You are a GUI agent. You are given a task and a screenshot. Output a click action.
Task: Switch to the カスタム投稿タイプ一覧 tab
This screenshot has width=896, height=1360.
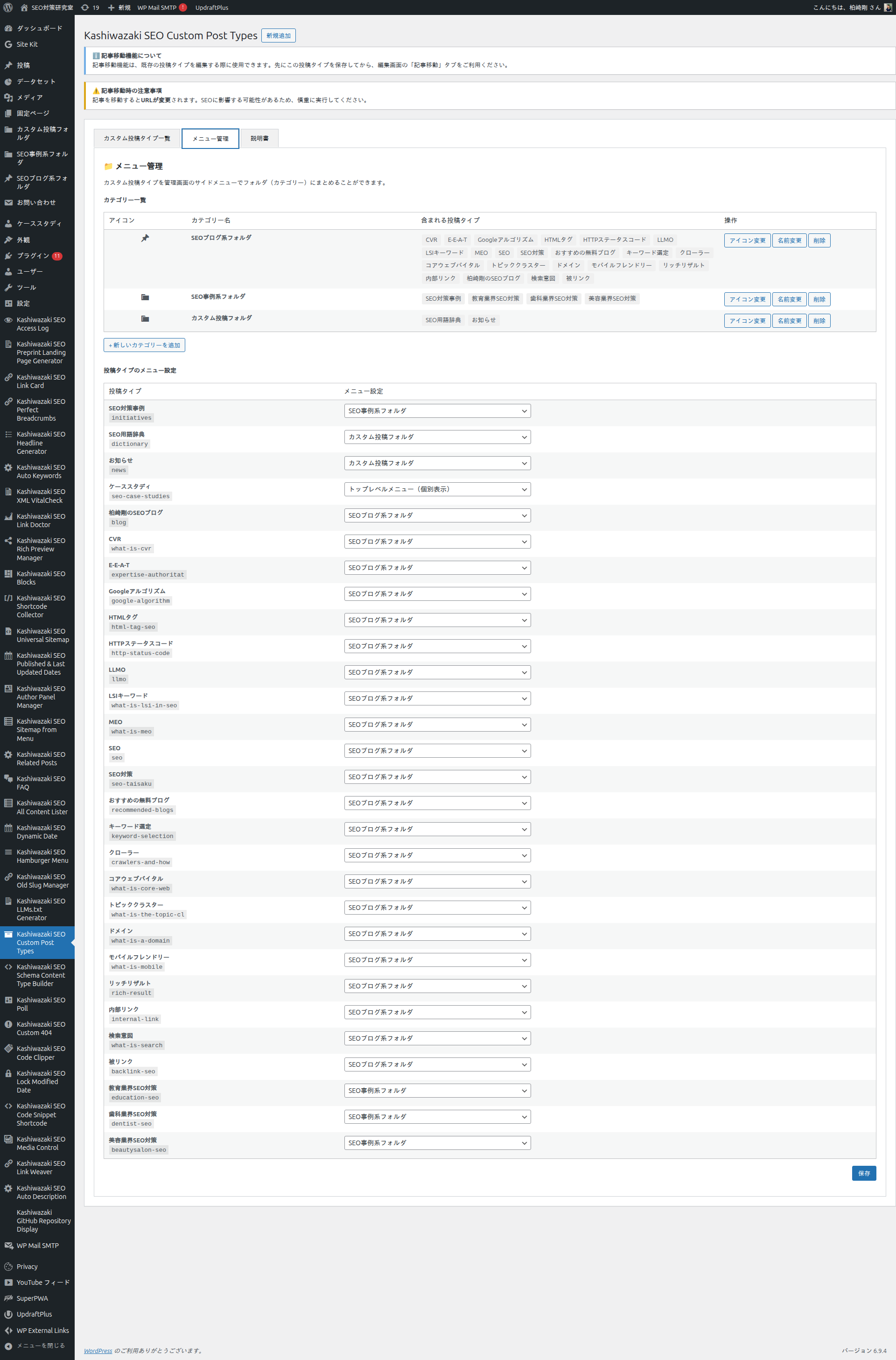137,138
